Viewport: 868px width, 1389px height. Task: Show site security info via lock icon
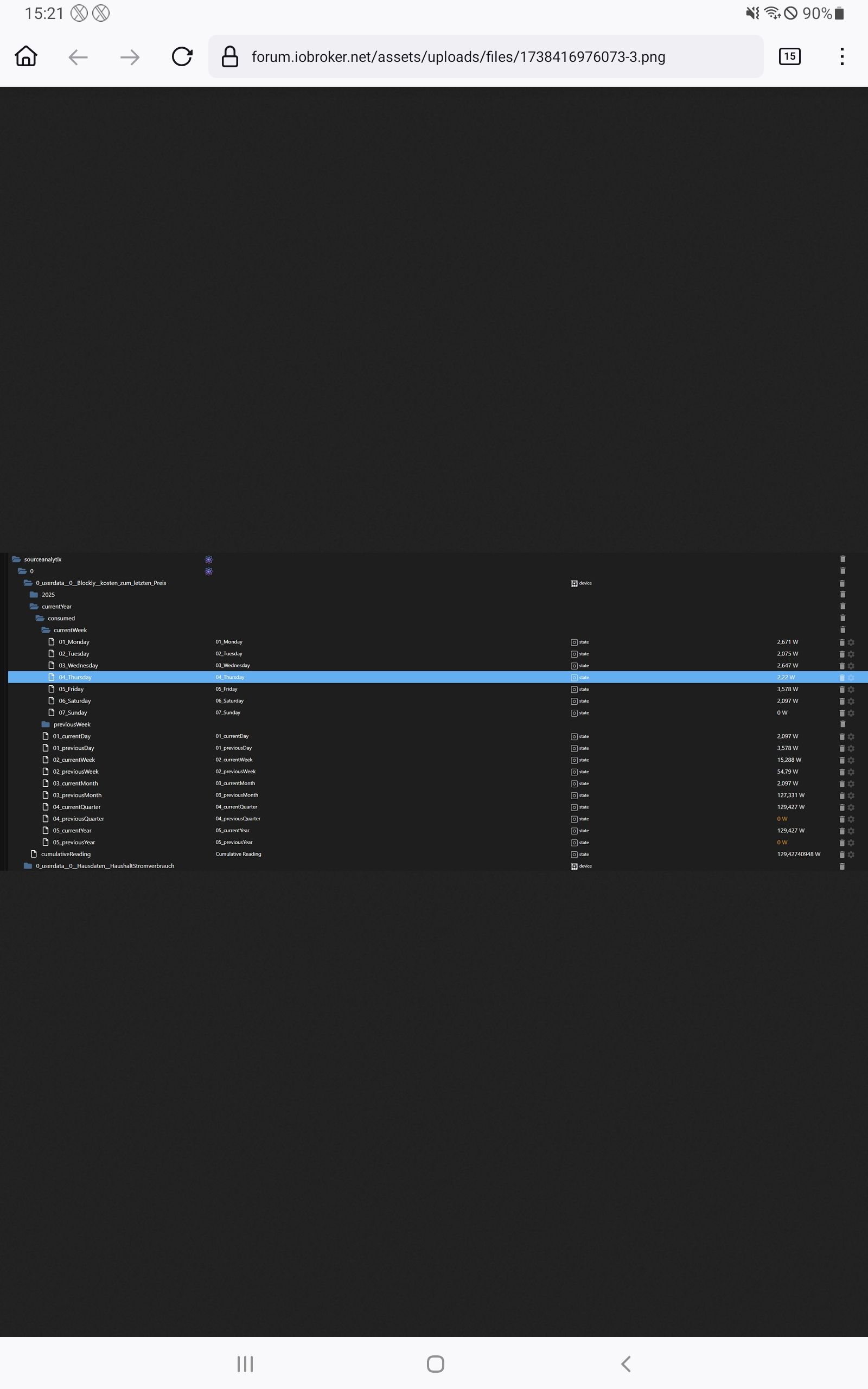(229, 56)
